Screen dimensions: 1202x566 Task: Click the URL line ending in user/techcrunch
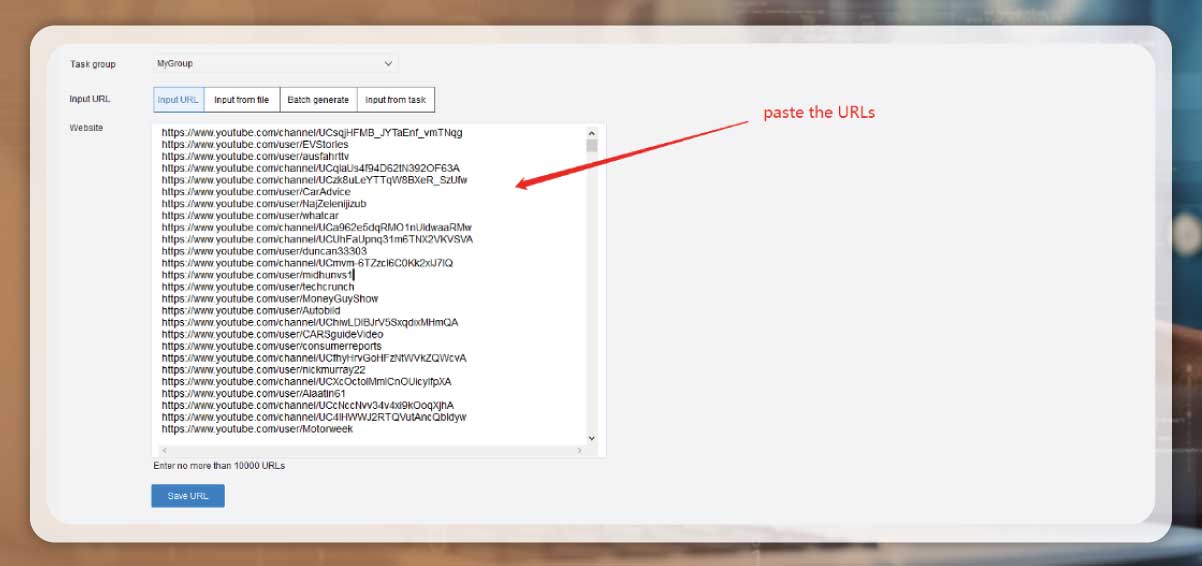click(258, 287)
